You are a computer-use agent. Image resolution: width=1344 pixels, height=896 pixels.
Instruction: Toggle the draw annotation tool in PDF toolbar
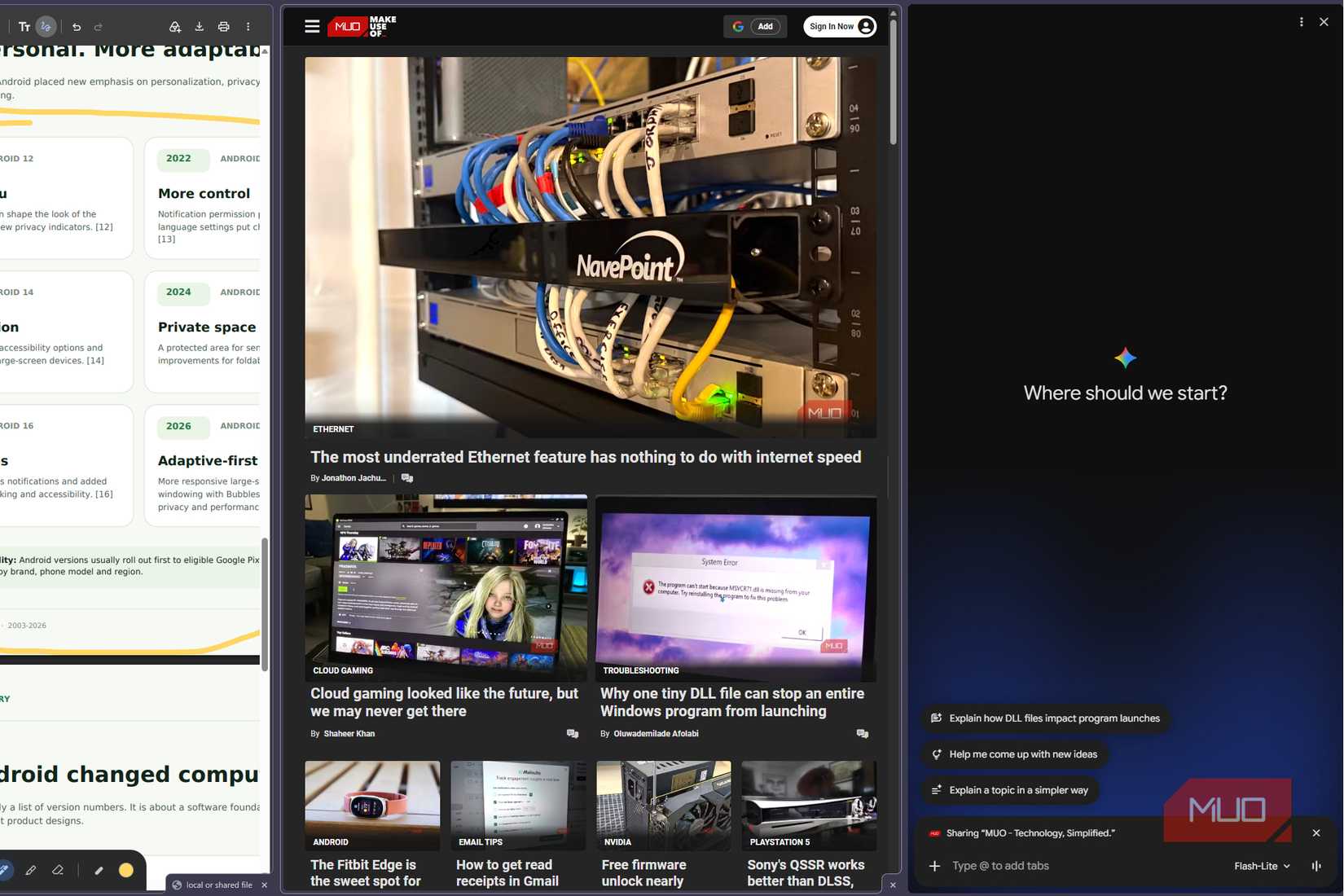point(46,27)
